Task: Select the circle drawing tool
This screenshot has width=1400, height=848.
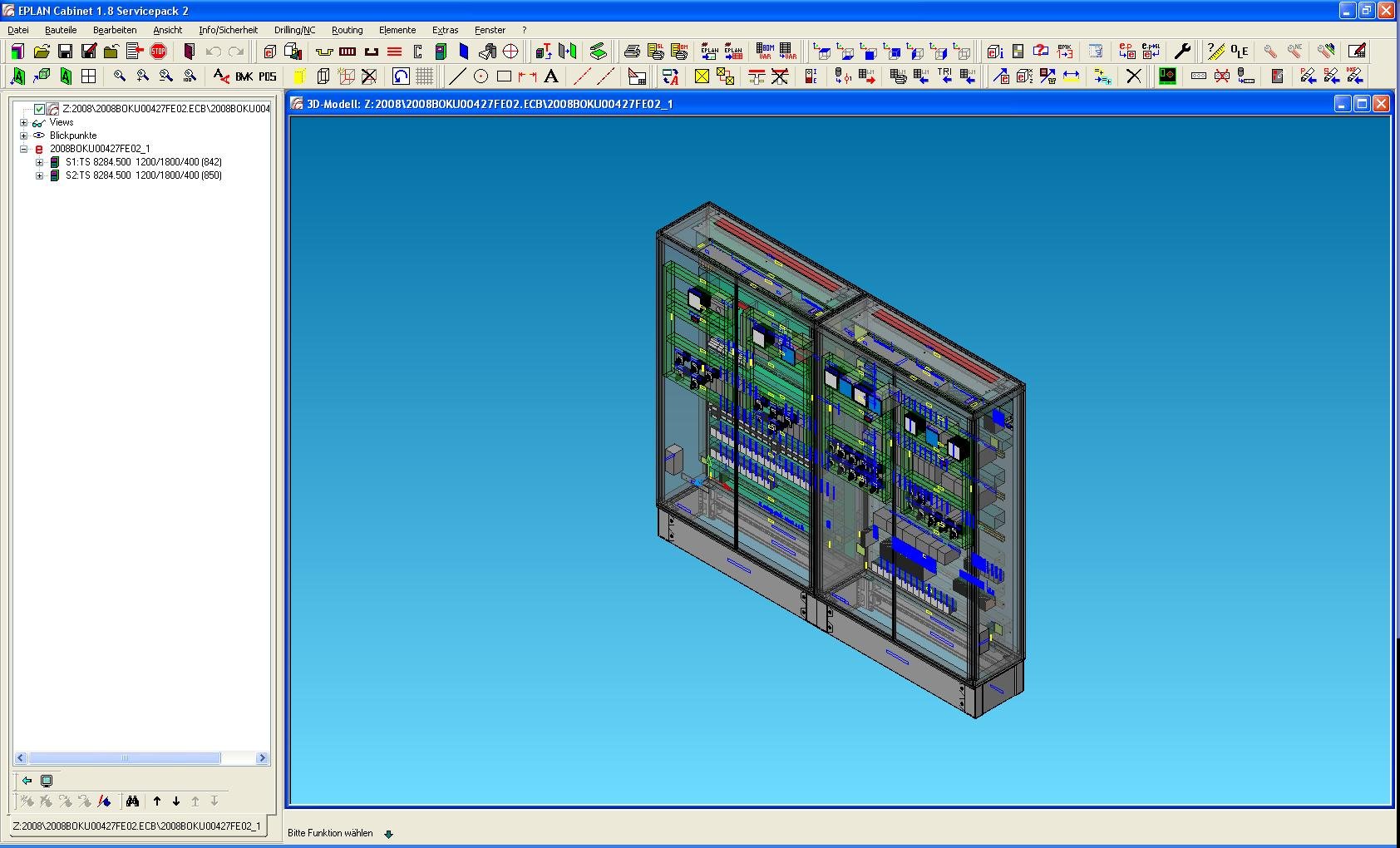Action: [x=481, y=76]
